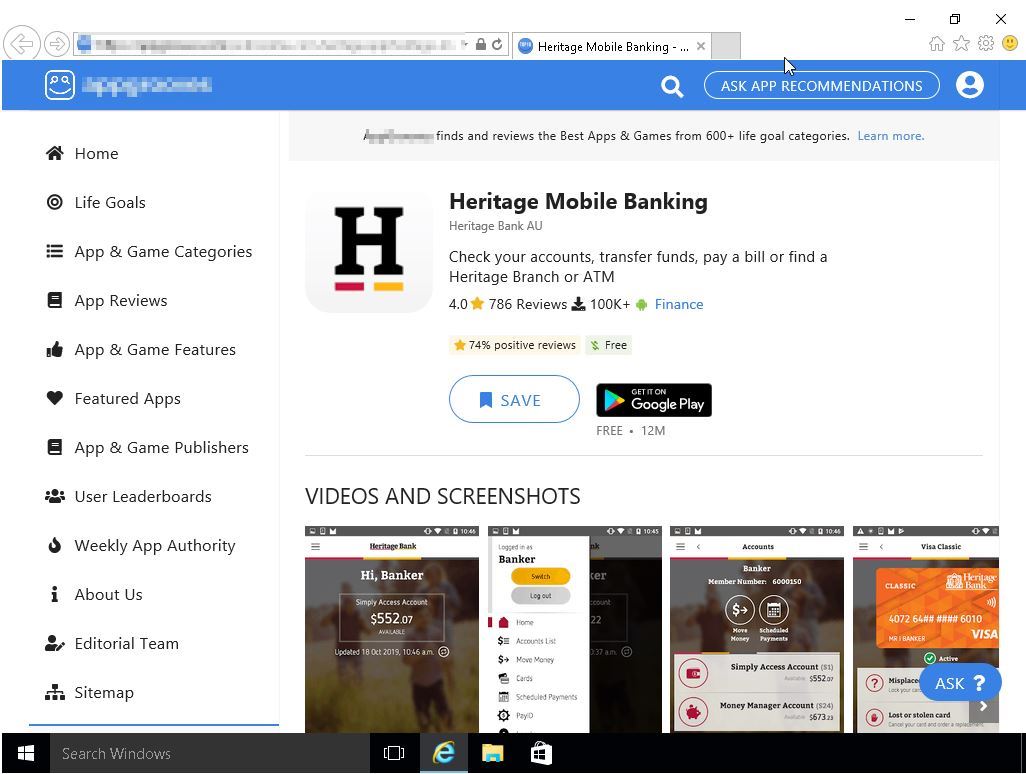Screen dimensions: 1026x774
Task: Open the Windows Start menu
Action: pyautogui.click(x=26, y=754)
